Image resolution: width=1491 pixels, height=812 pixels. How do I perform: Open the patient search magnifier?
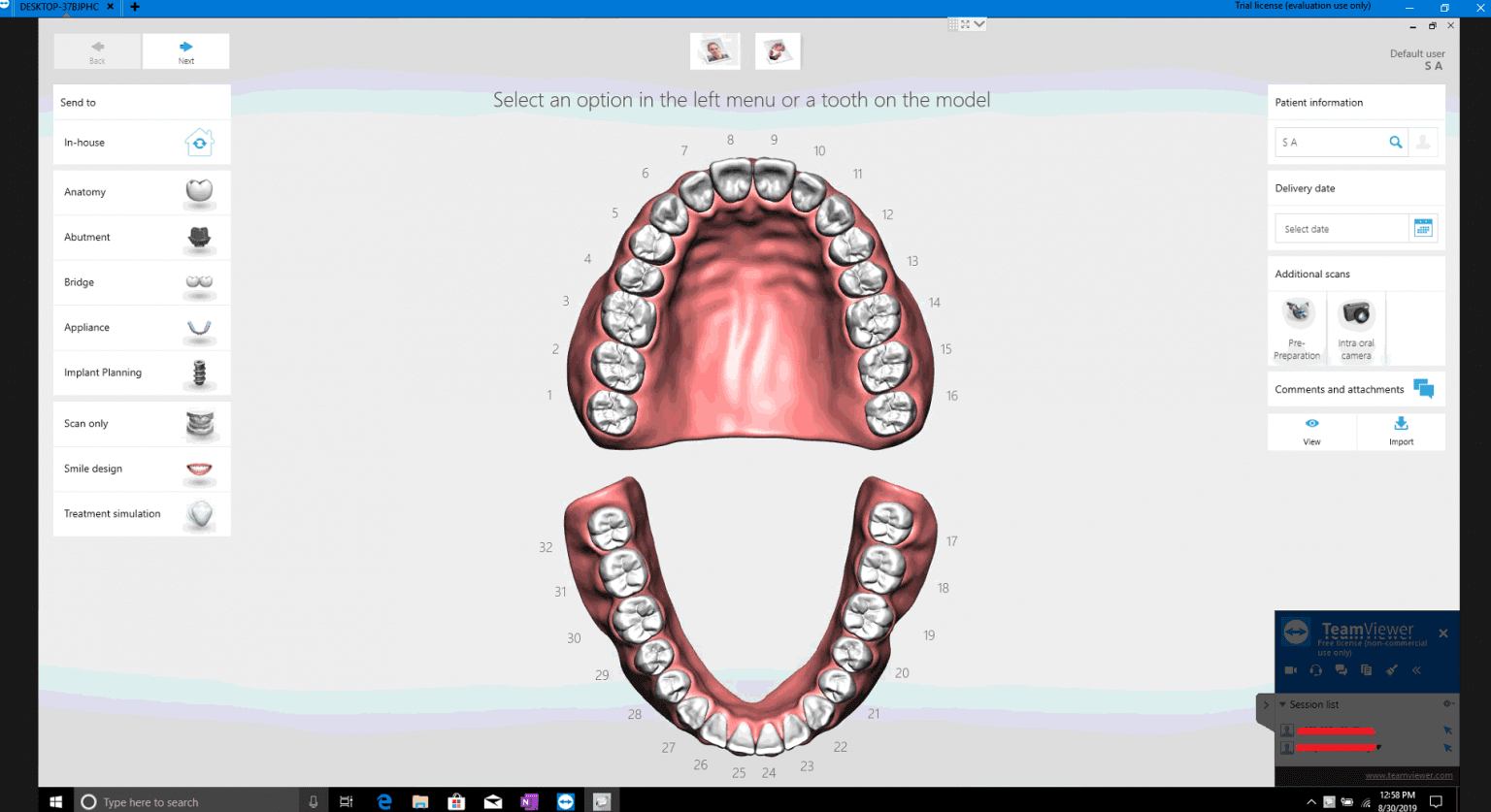1396,142
